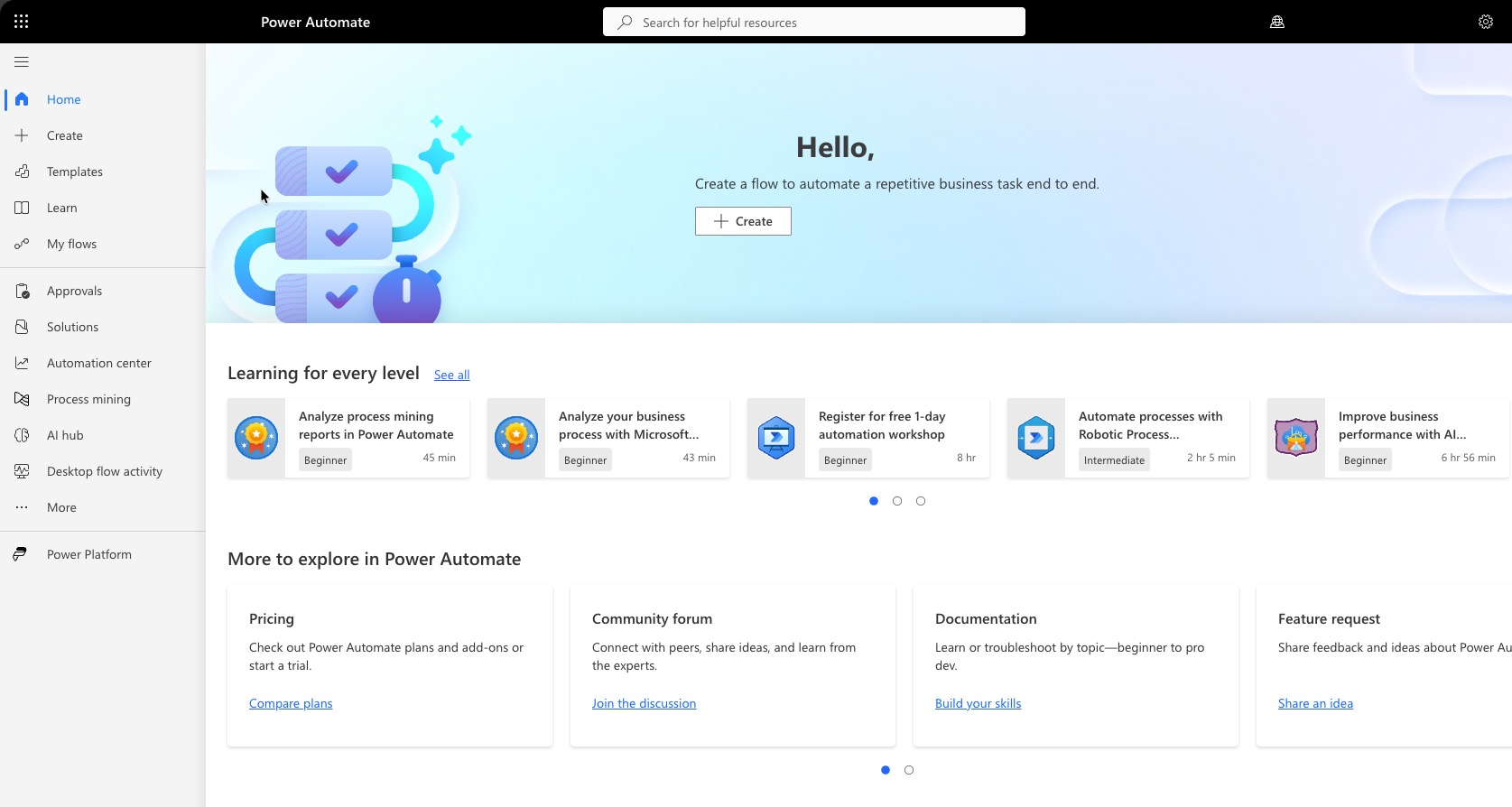The width and height of the screenshot is (1512, 807).
Task: Select second page dot of learning carousel
Action: [897, 501]
